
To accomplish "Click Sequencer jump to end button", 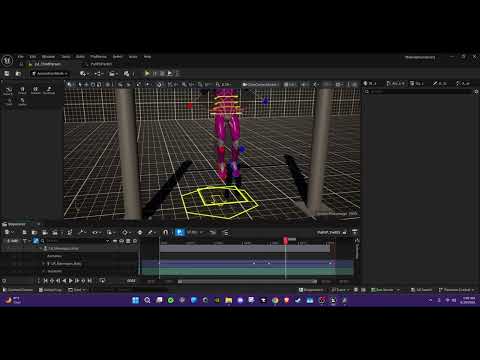I will click(x=89, y=281).
